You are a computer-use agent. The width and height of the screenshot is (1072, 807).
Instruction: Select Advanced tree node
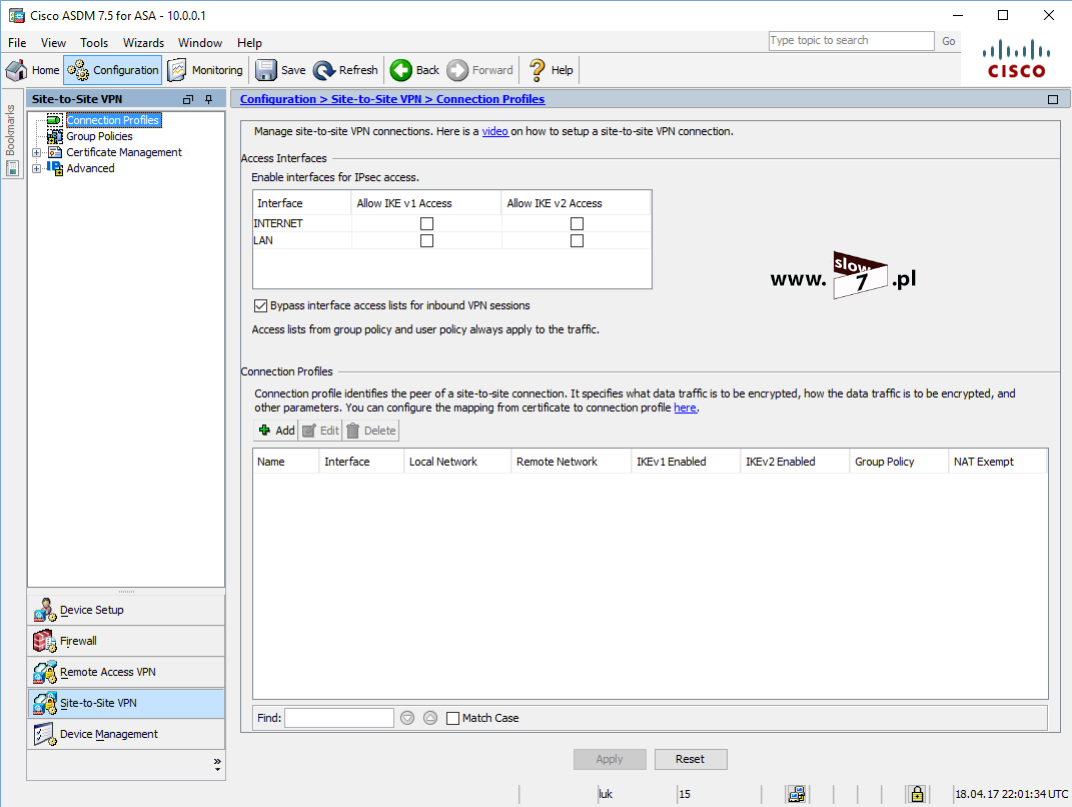tap(90, 168)
